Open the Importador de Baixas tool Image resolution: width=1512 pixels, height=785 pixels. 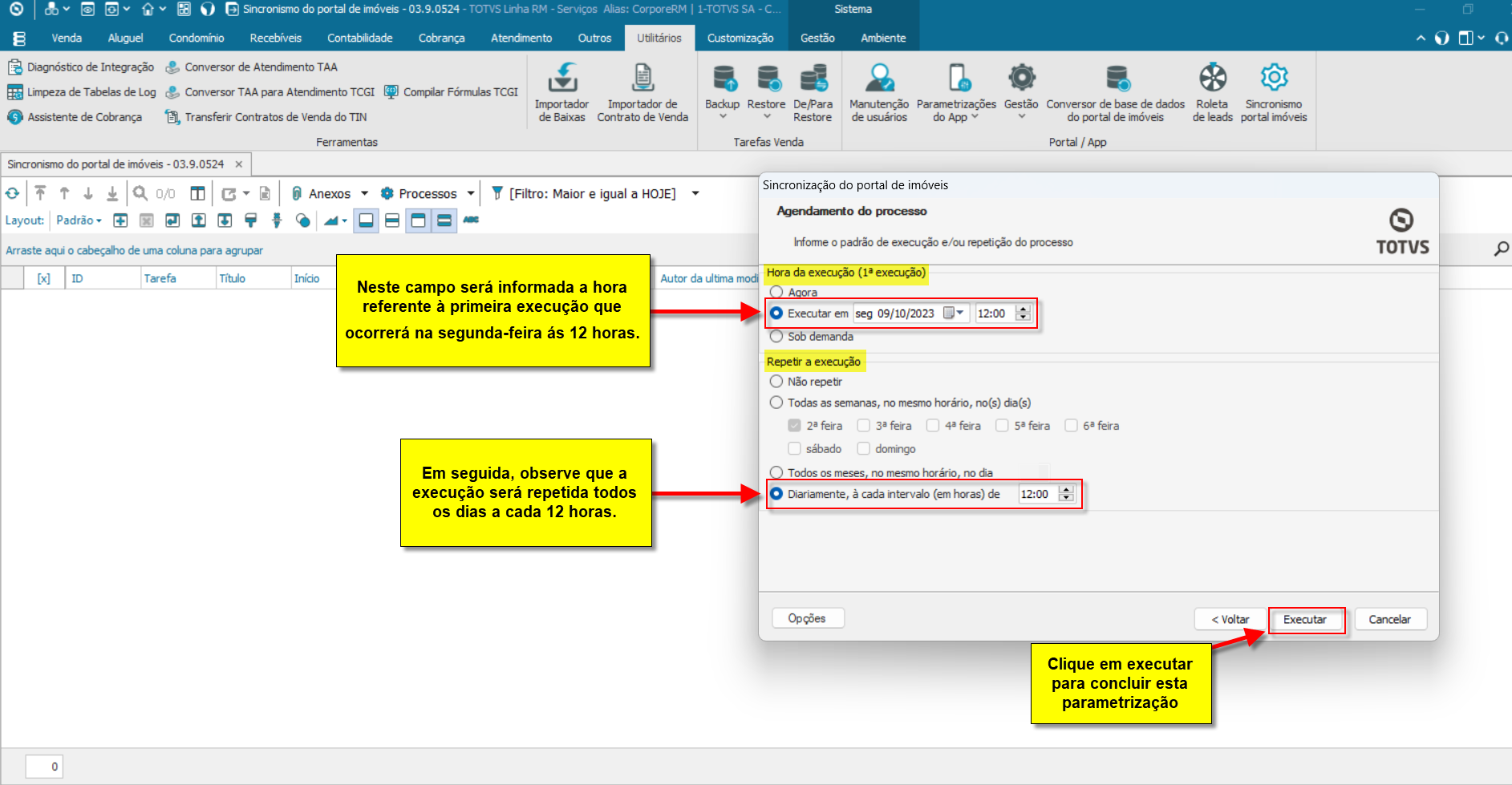[561, 93]
